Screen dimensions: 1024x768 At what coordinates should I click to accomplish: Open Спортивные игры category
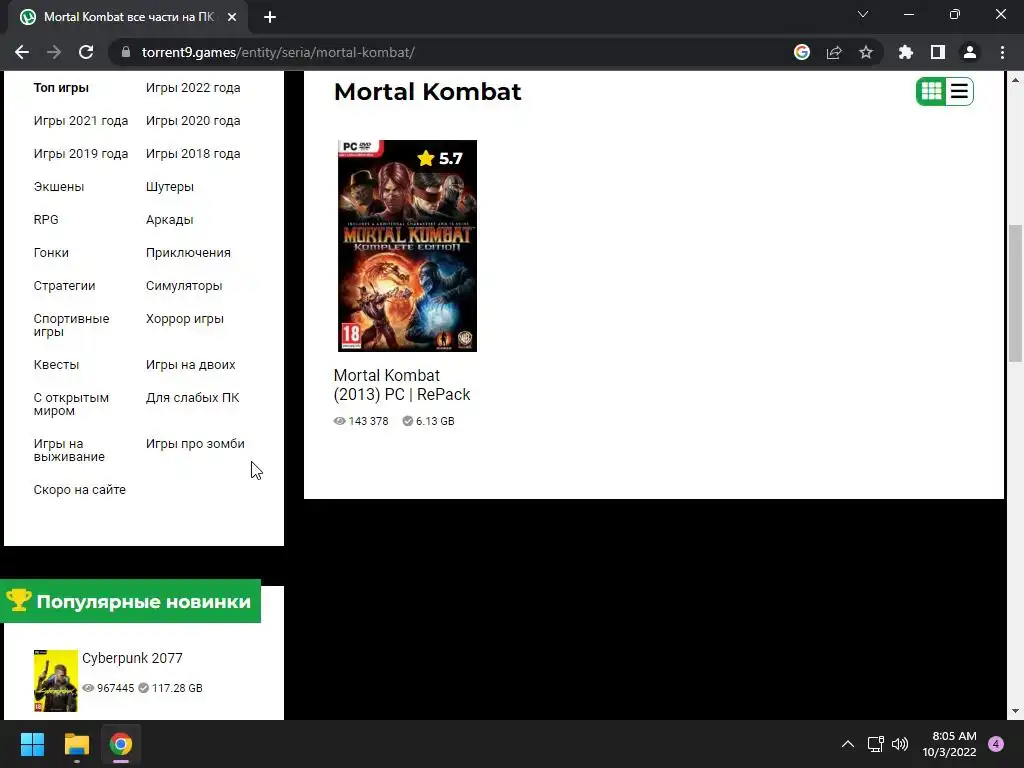tap(71, 325)
